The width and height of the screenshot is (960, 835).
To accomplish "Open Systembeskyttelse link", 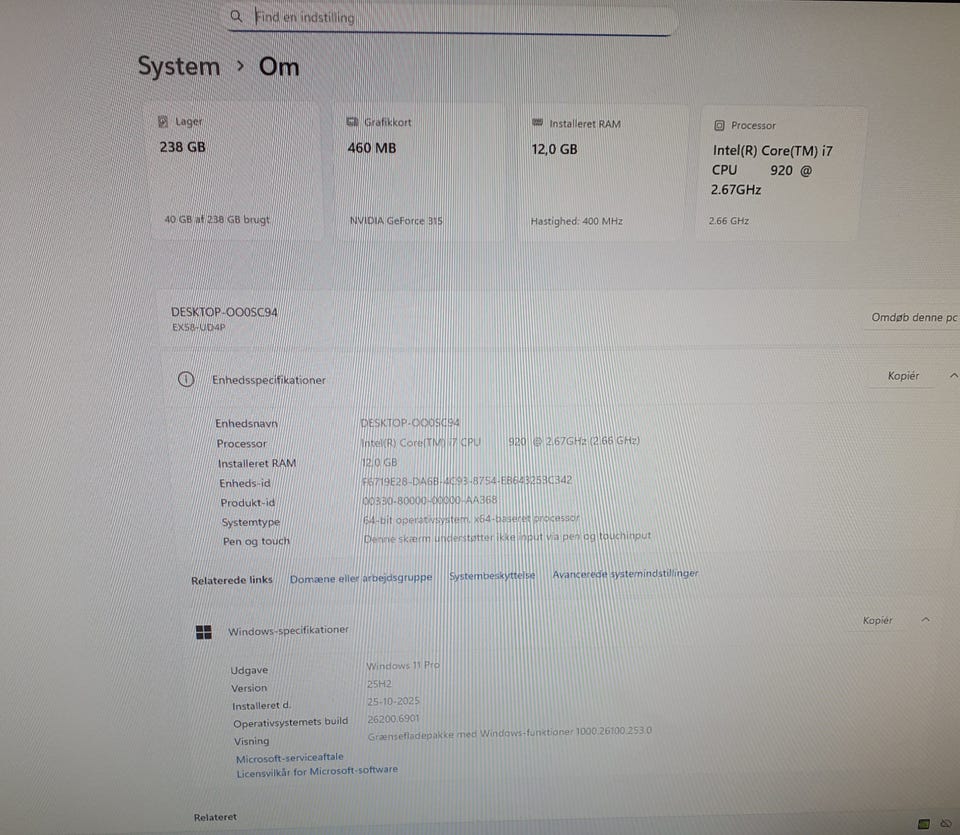I will [492, 575].
